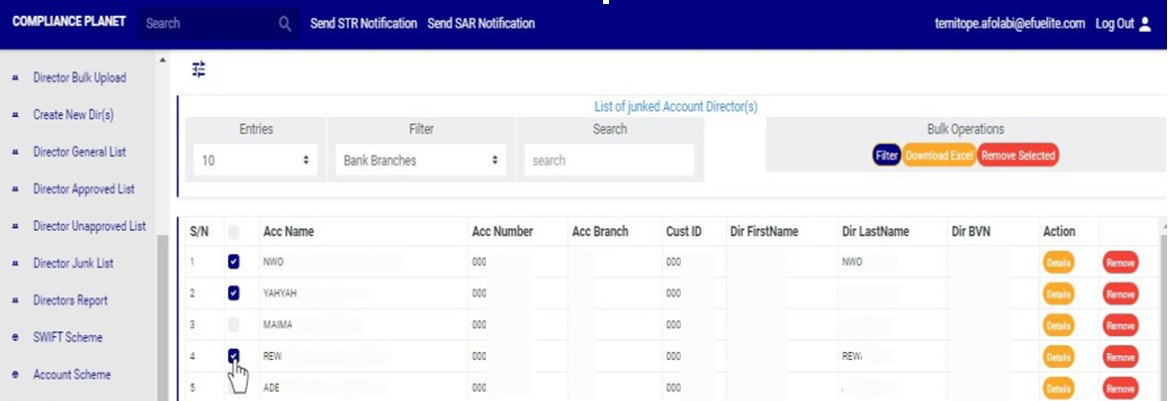
Task: Open the Entries count dropdown
Action: [256, 160]
